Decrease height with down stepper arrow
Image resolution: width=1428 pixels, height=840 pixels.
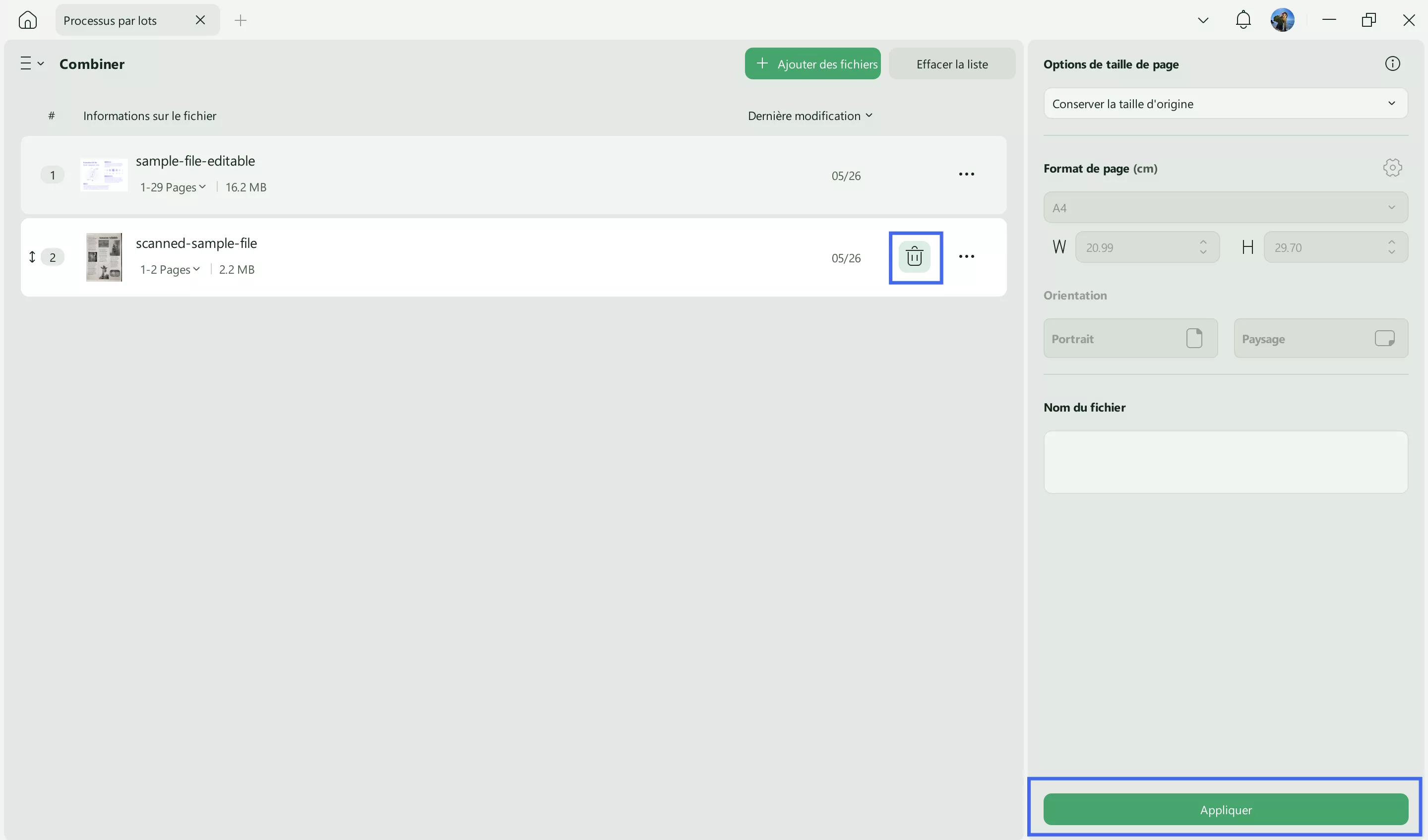[1392, 252]
